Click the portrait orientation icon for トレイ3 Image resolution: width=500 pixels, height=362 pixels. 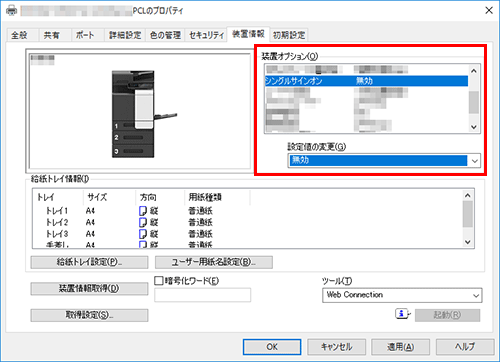point(143,233)
